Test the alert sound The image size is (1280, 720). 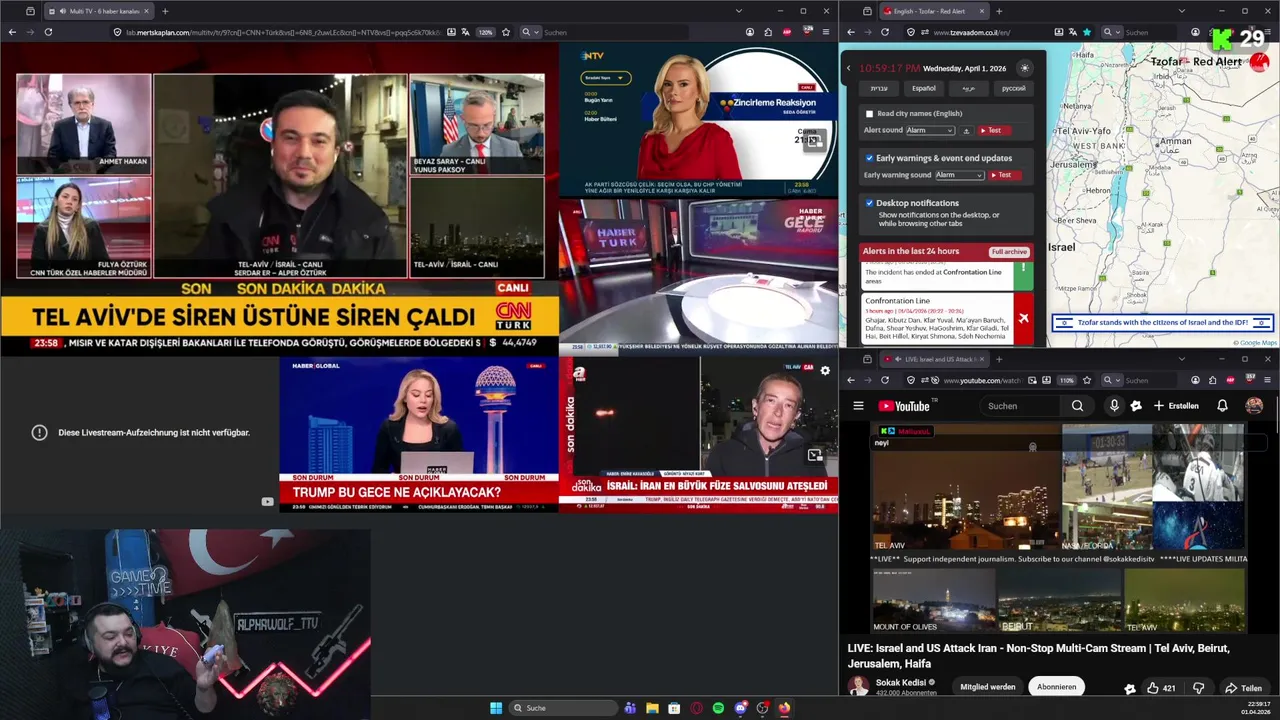point(993,130)
